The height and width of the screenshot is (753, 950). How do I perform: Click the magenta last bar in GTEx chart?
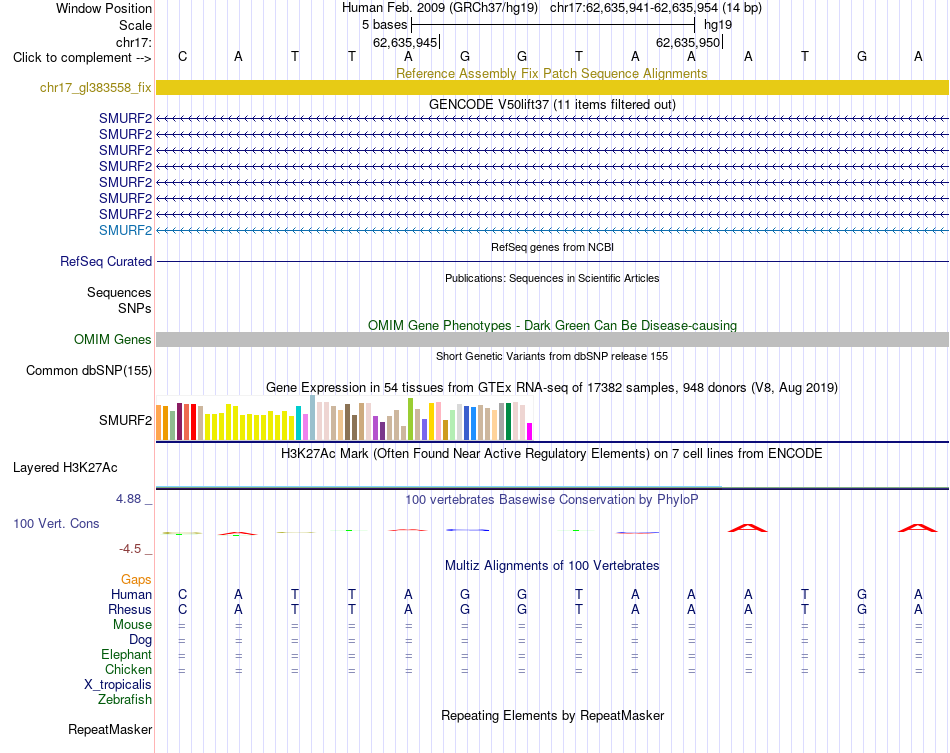[530, 431]
